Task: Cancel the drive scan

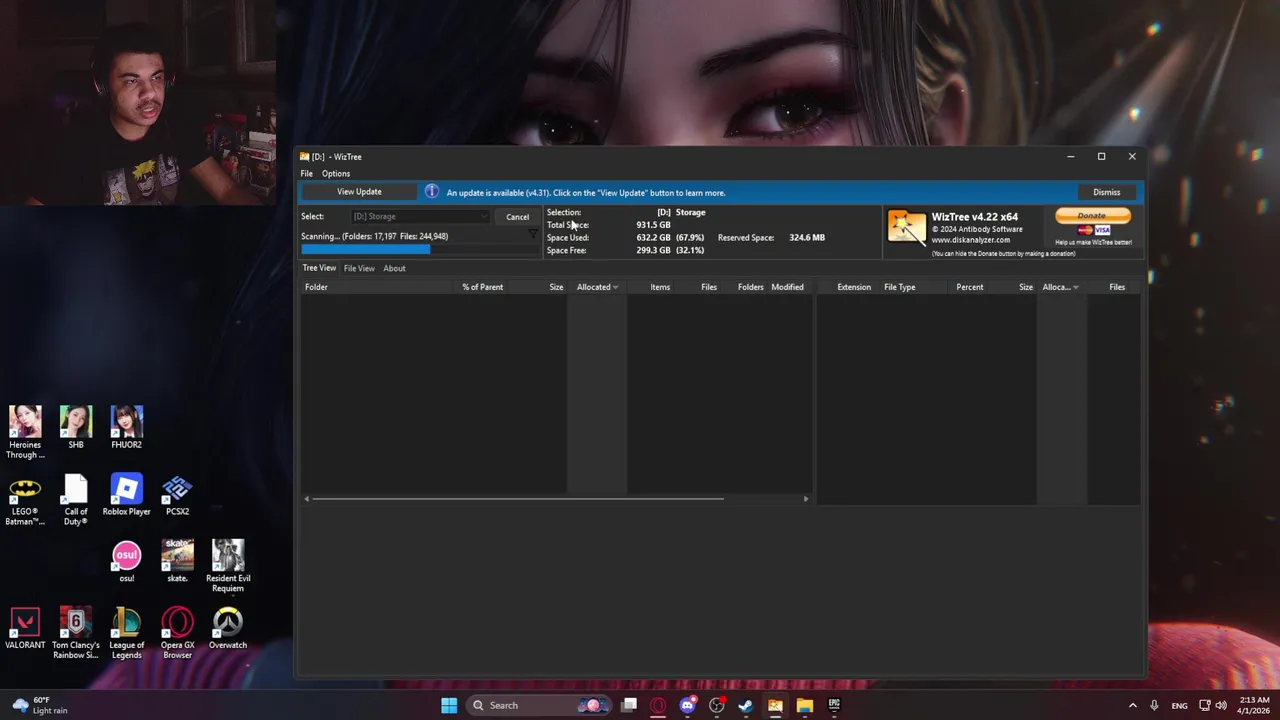Action: tap(517, 217)
